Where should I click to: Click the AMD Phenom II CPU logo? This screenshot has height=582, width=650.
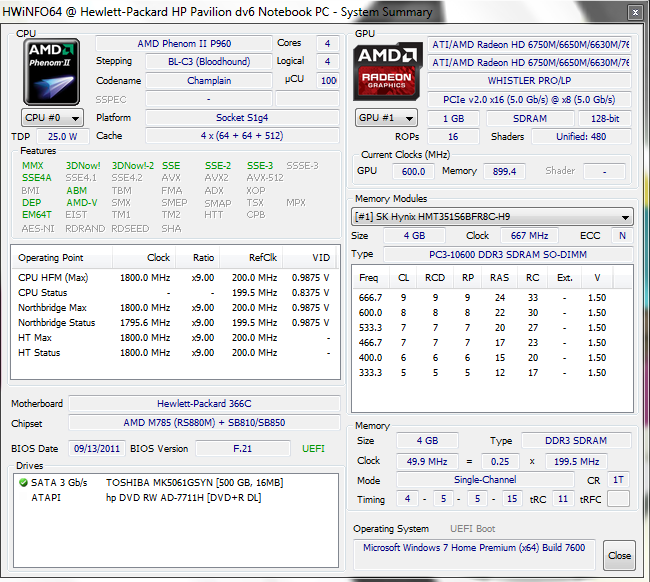(51, 72)
